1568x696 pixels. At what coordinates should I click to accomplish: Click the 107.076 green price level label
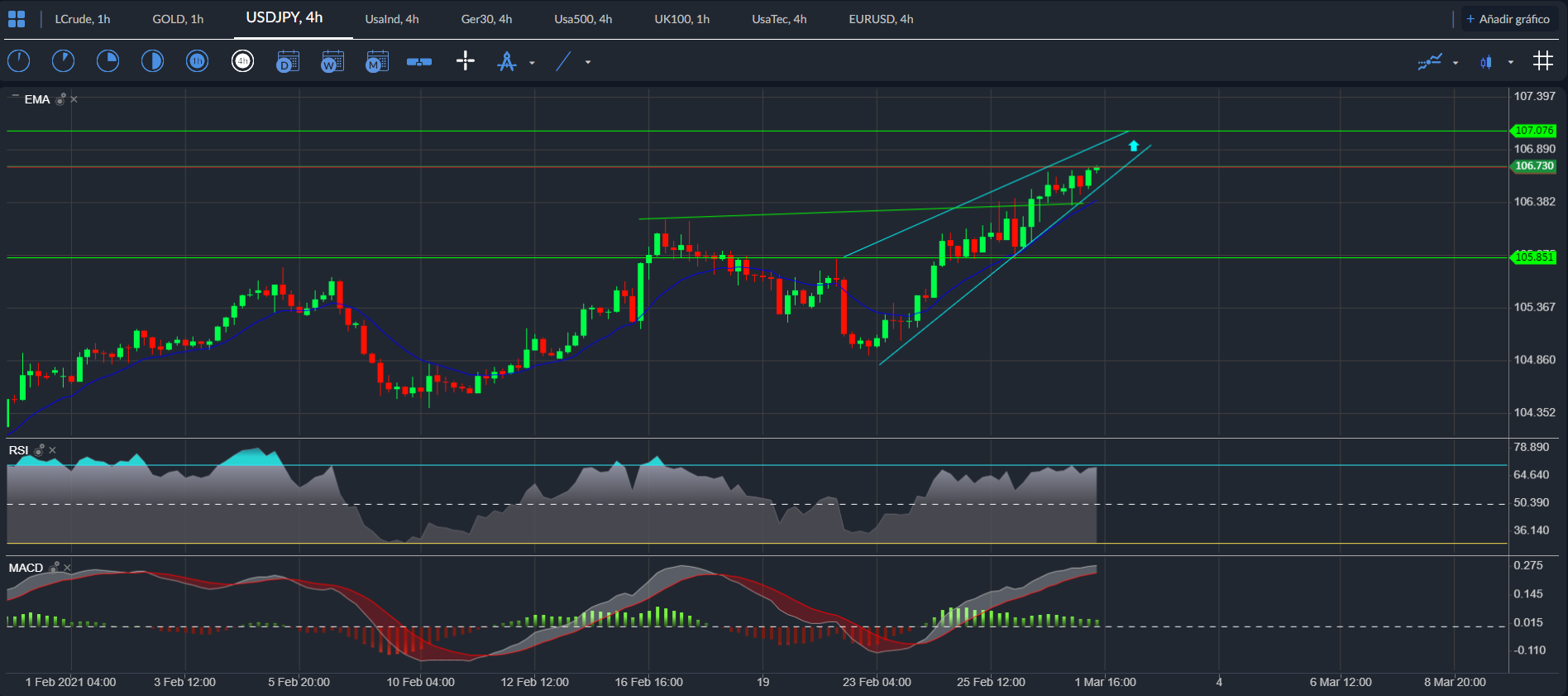(1534, 131)
